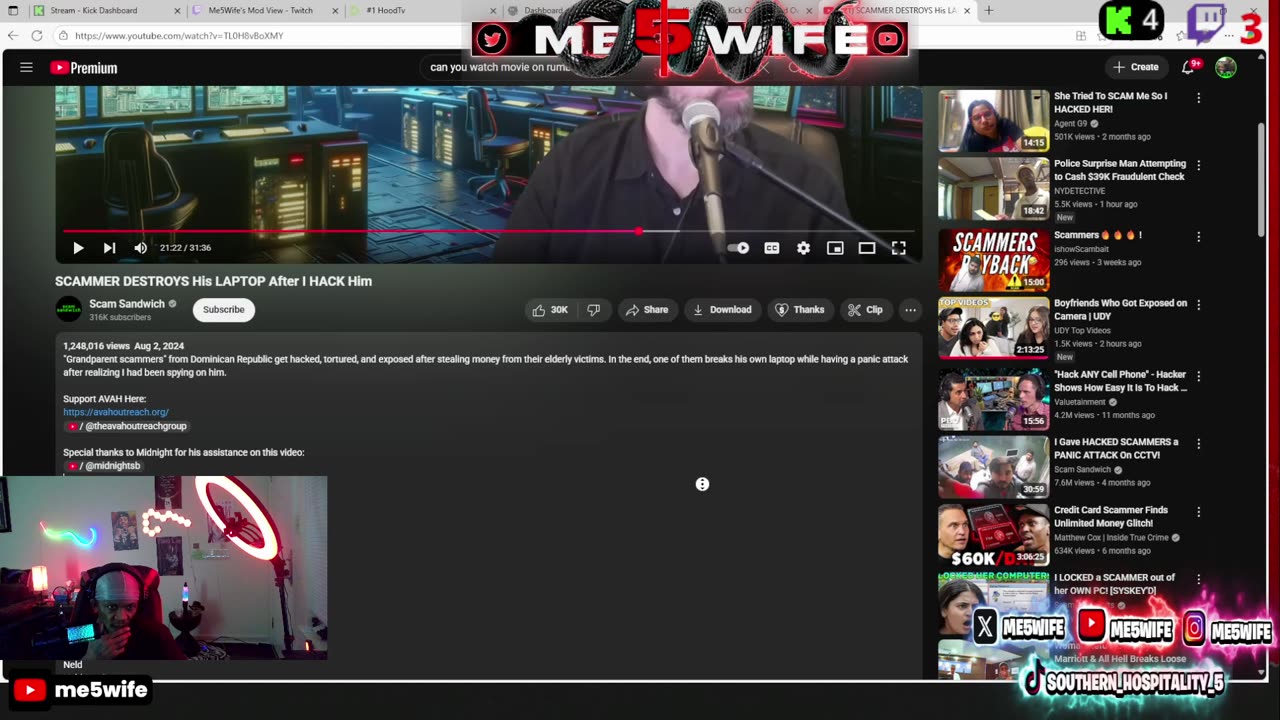Like the video with 30K likes
The width and height of the screenshot is (1280, 720).
click(x=551, y=310)
